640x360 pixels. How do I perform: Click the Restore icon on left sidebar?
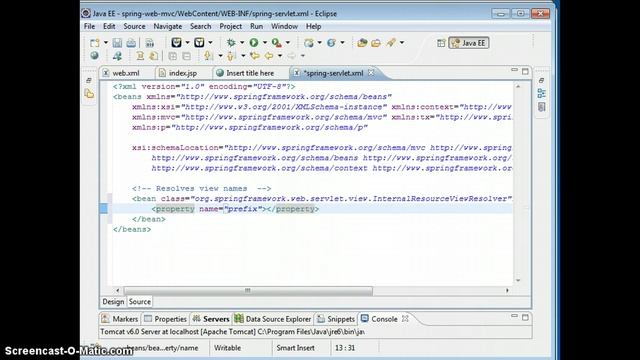tap(89, 80)
